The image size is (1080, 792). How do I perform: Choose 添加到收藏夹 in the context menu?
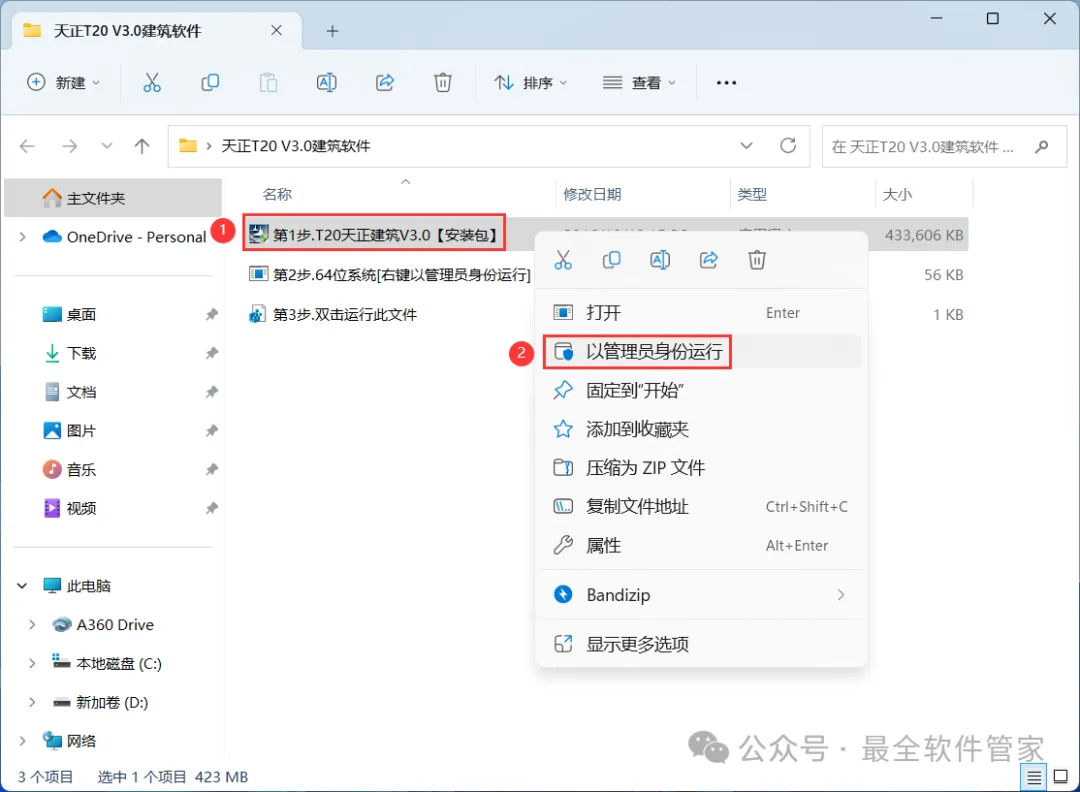pyautogui.click(x=701, y=429)
